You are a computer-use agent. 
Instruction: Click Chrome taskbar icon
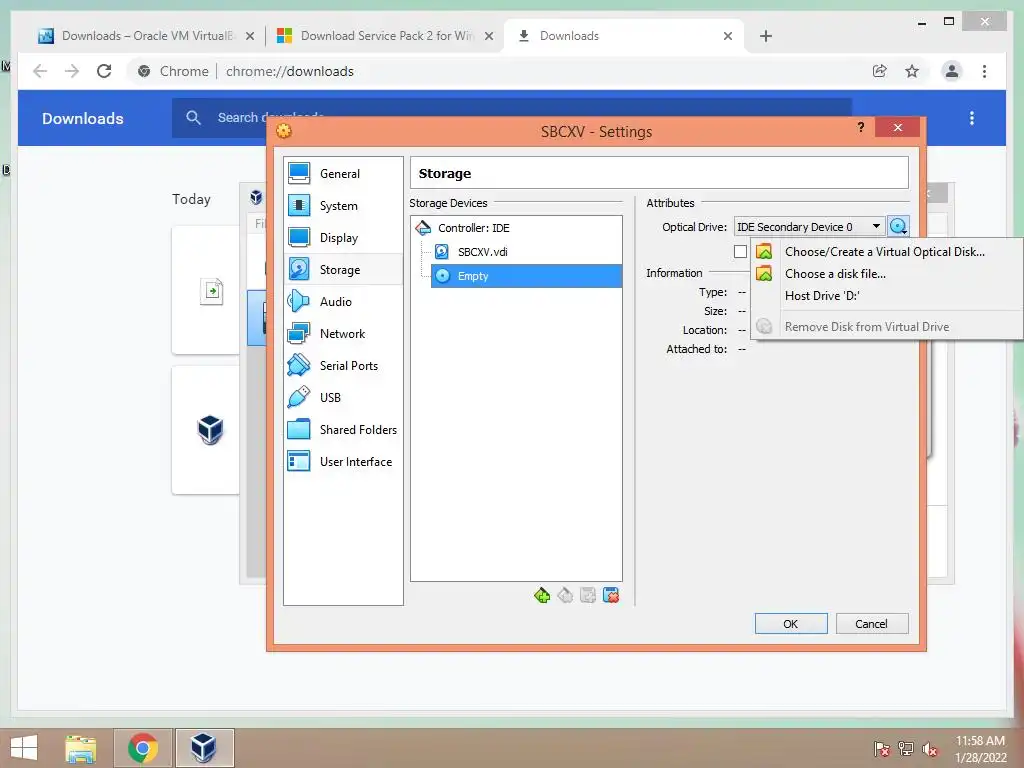143,748
